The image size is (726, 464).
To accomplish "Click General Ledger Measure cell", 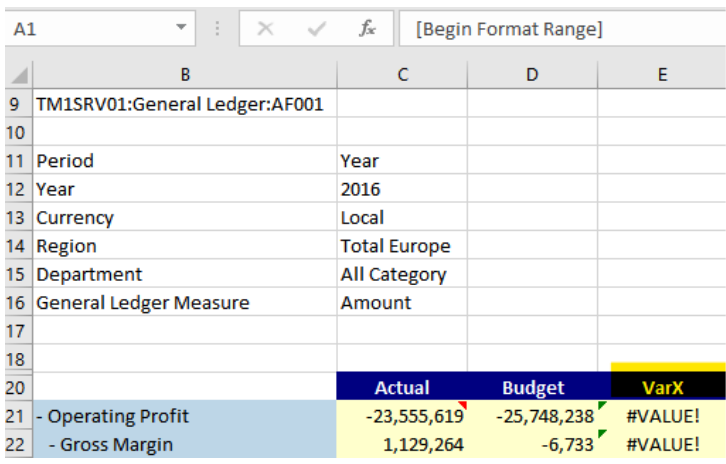I will pyautogui.click(x=185, y=302).
